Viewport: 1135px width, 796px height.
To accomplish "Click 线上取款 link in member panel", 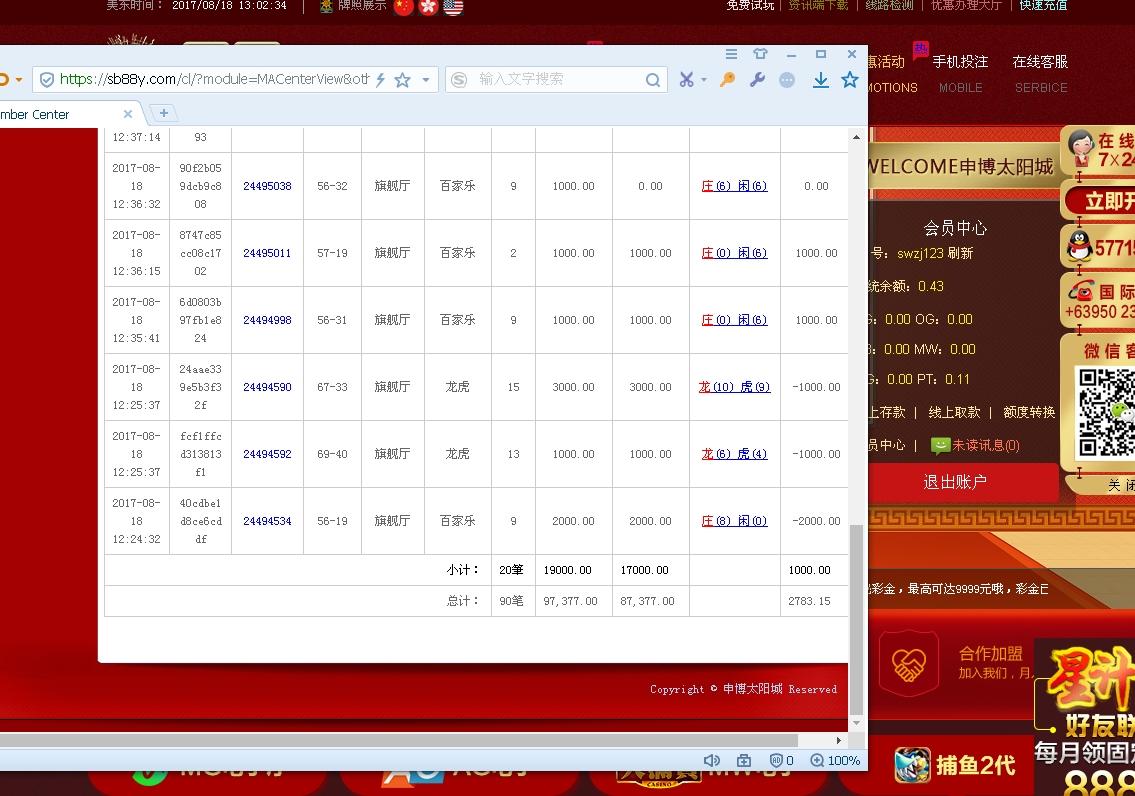I will point(954,412).
